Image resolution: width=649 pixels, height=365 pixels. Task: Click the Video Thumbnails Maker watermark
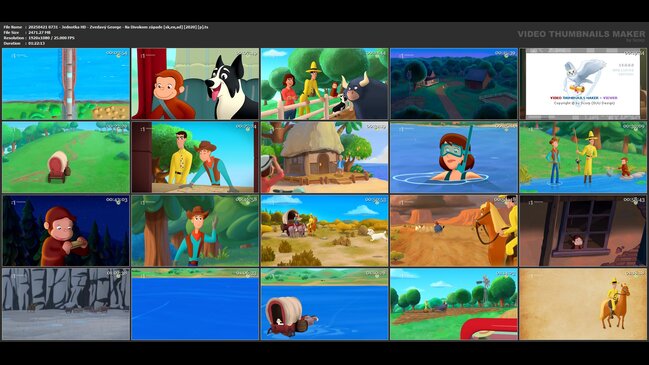[581, 34]
